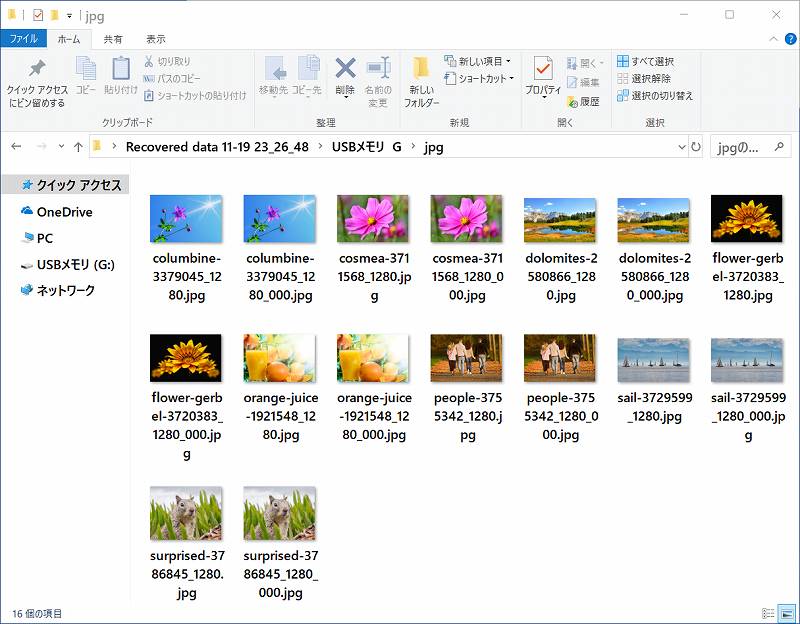Switch to details view in status bar

pos(768,613)
